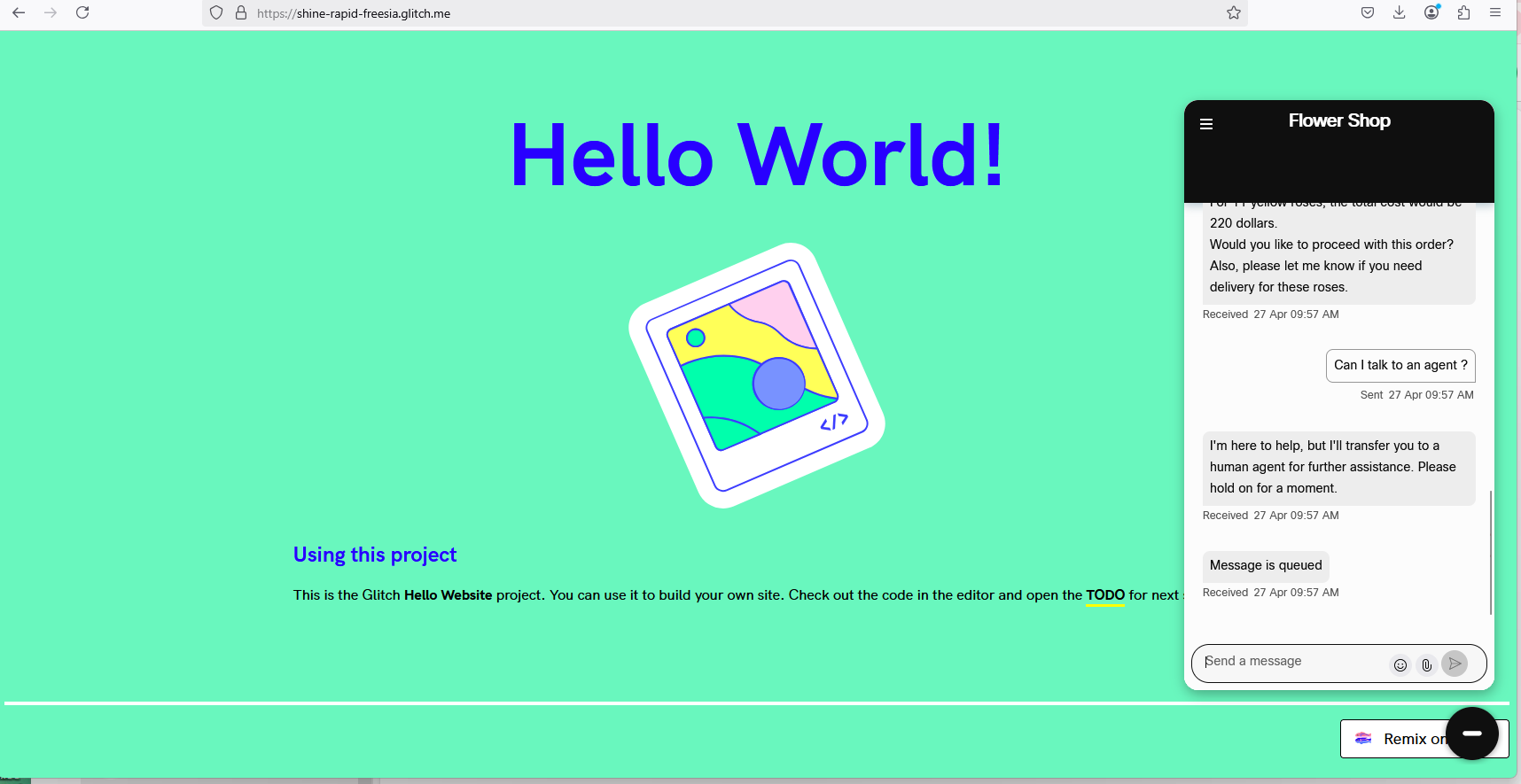Click the Save to Pocket icon
Viewport: 1521px width, 784px height.
tap(1368, 12)
